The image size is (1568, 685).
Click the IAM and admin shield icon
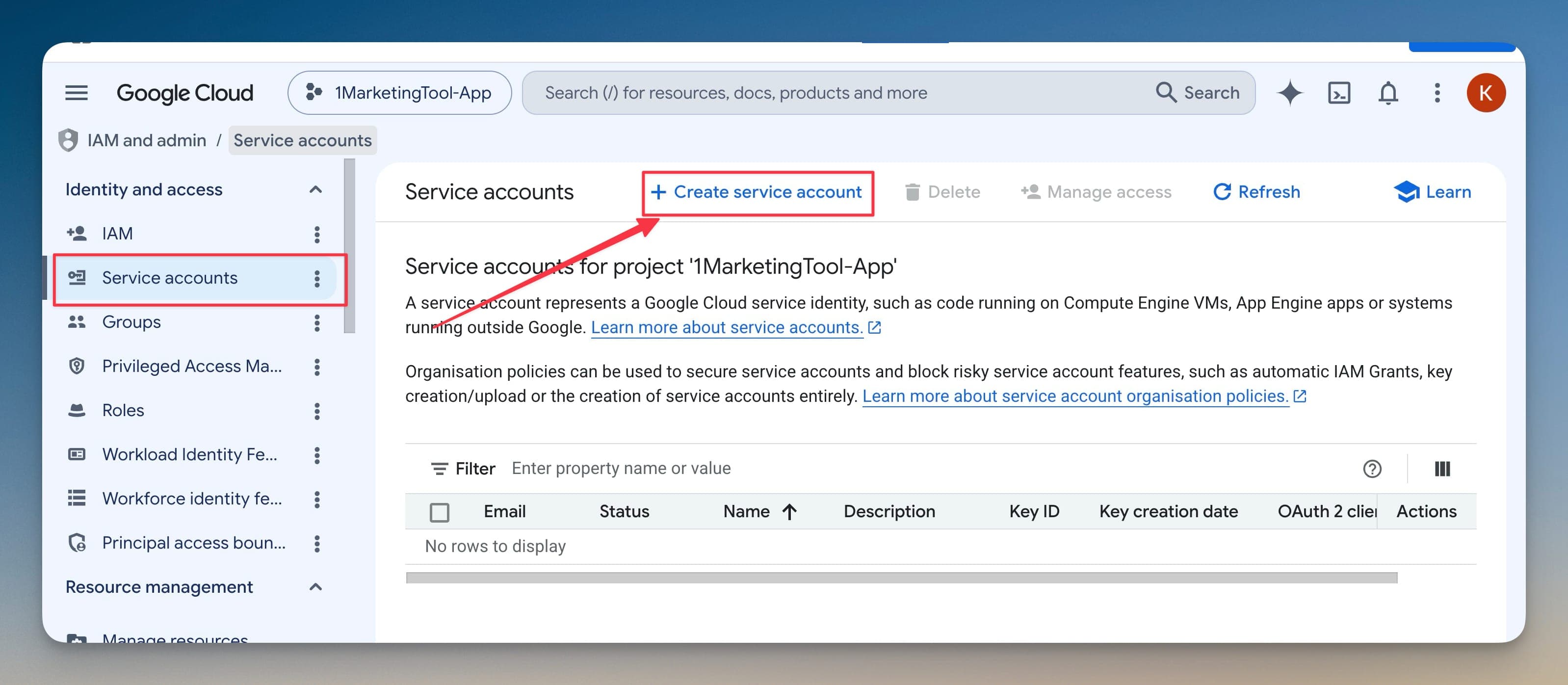(x=68, y=140)
